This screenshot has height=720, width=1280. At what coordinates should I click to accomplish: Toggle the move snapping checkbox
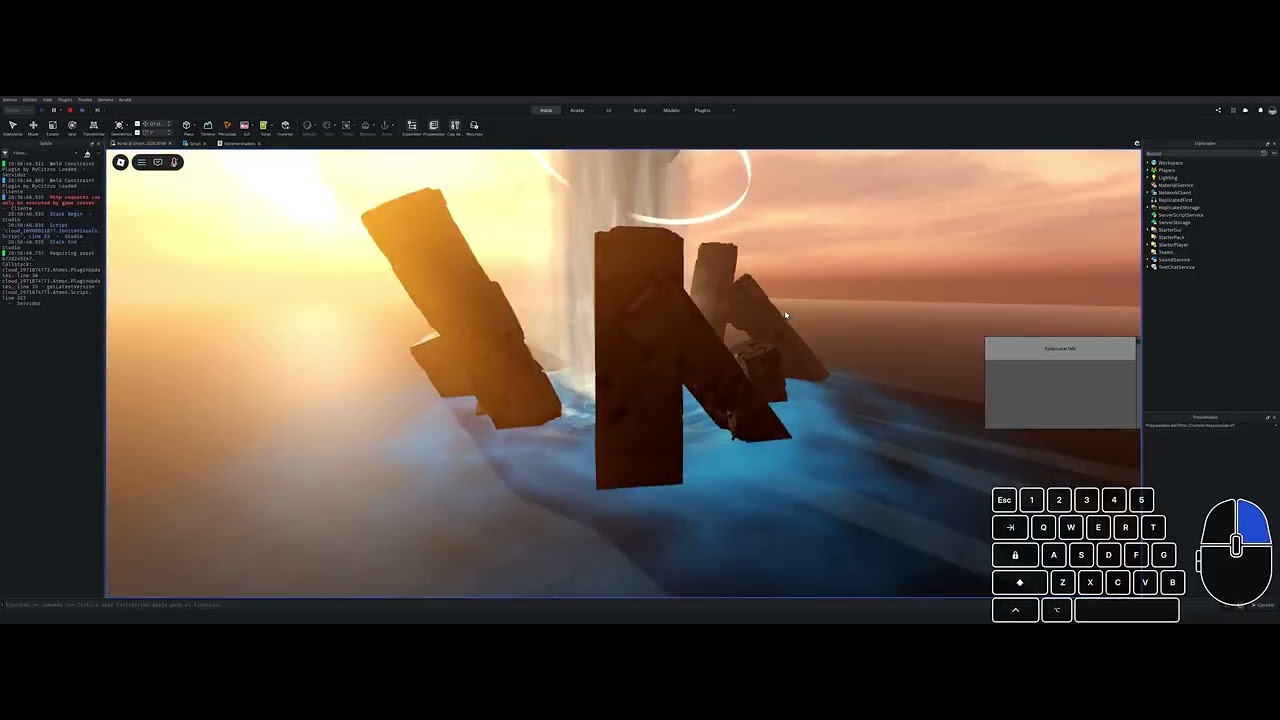click(137, 124)
